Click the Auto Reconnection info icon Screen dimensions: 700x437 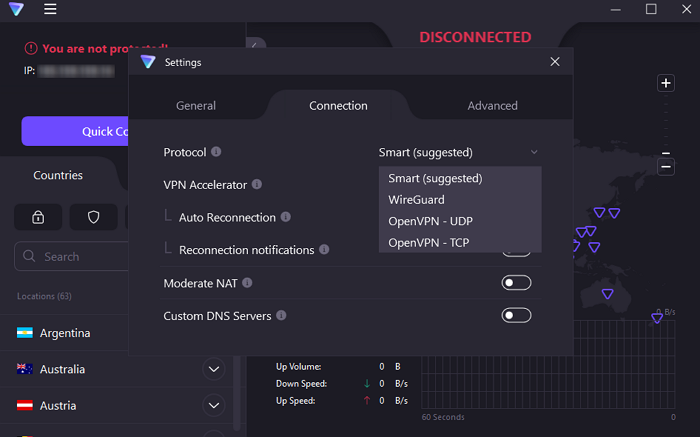click(286, 217)
